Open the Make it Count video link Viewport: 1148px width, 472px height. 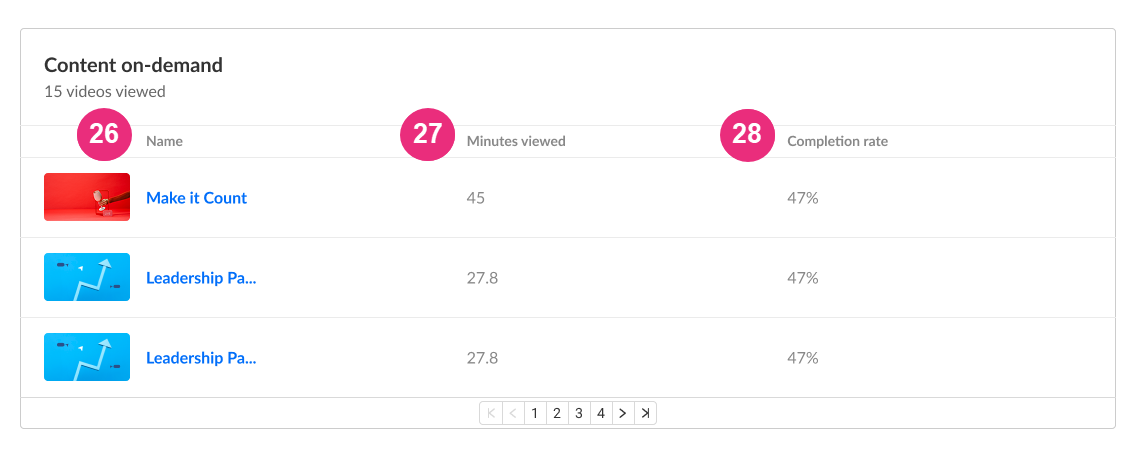pyautogui.click(x=196, y=198)
